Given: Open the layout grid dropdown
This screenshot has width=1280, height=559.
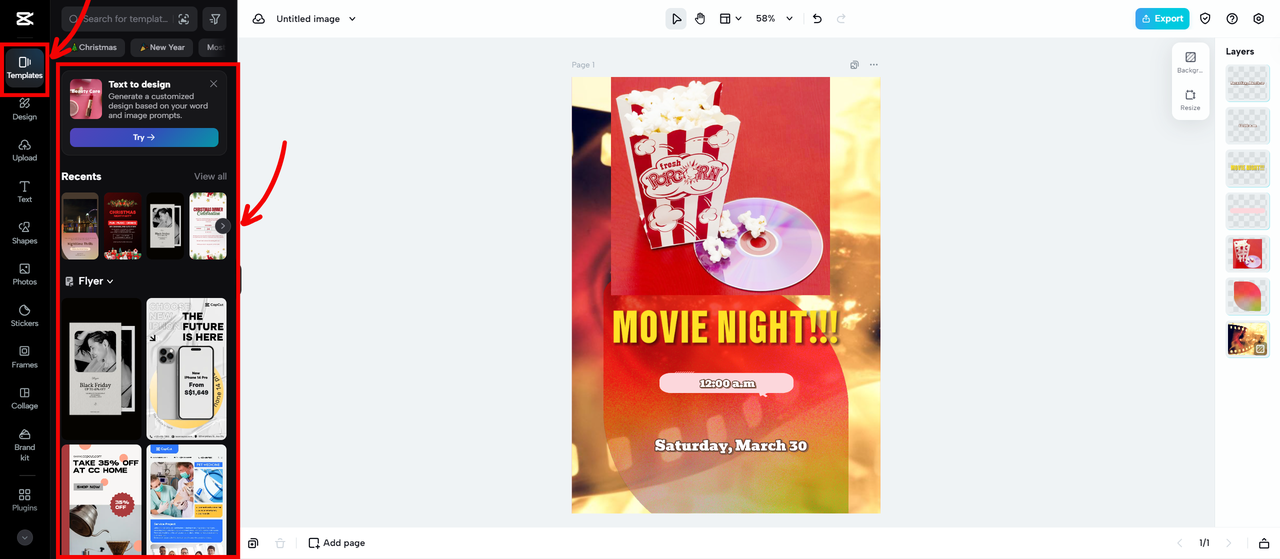Looking at the screenshot, I should pos(731,19).
